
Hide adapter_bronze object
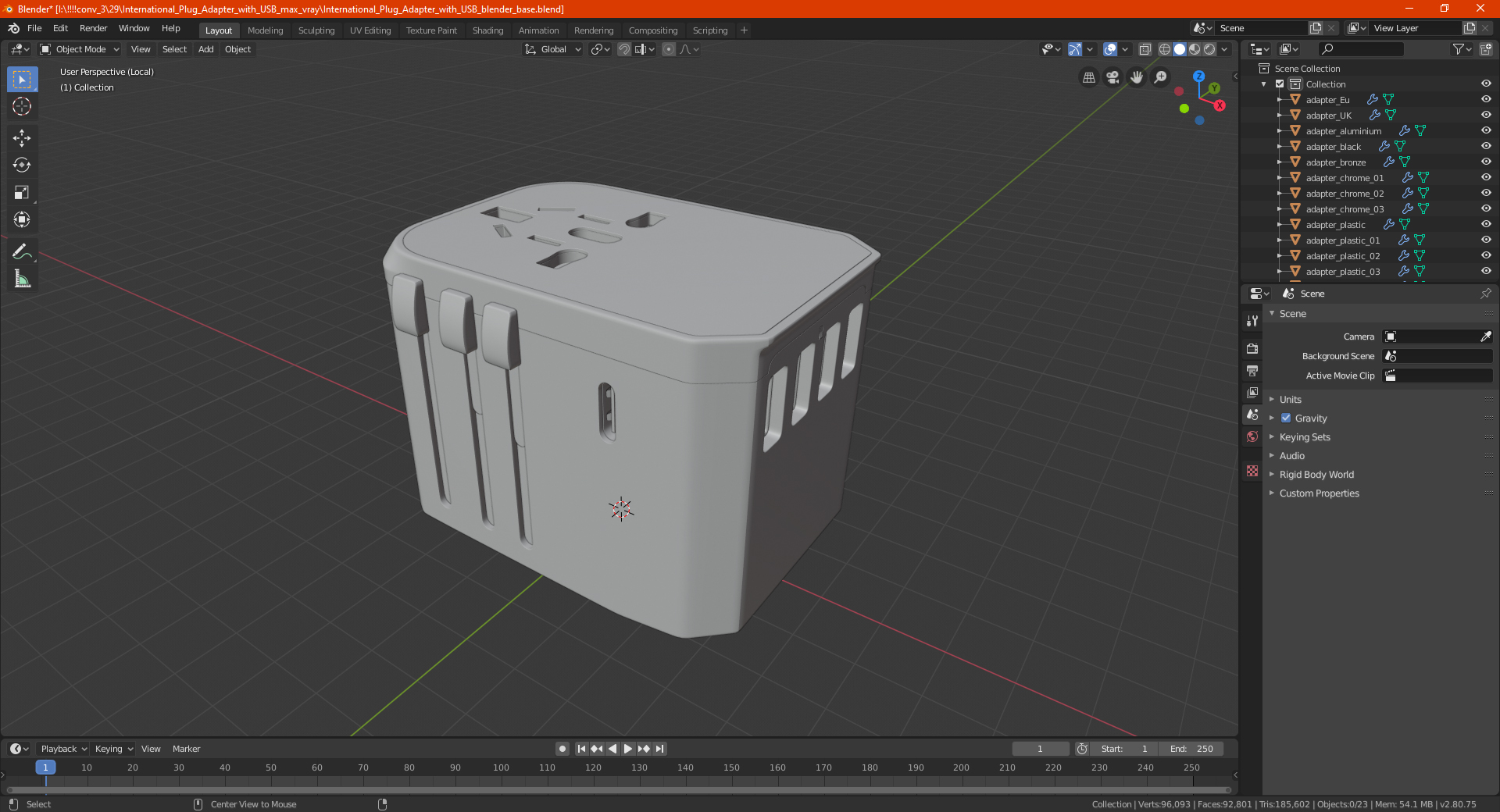(x=1486, y=162)
